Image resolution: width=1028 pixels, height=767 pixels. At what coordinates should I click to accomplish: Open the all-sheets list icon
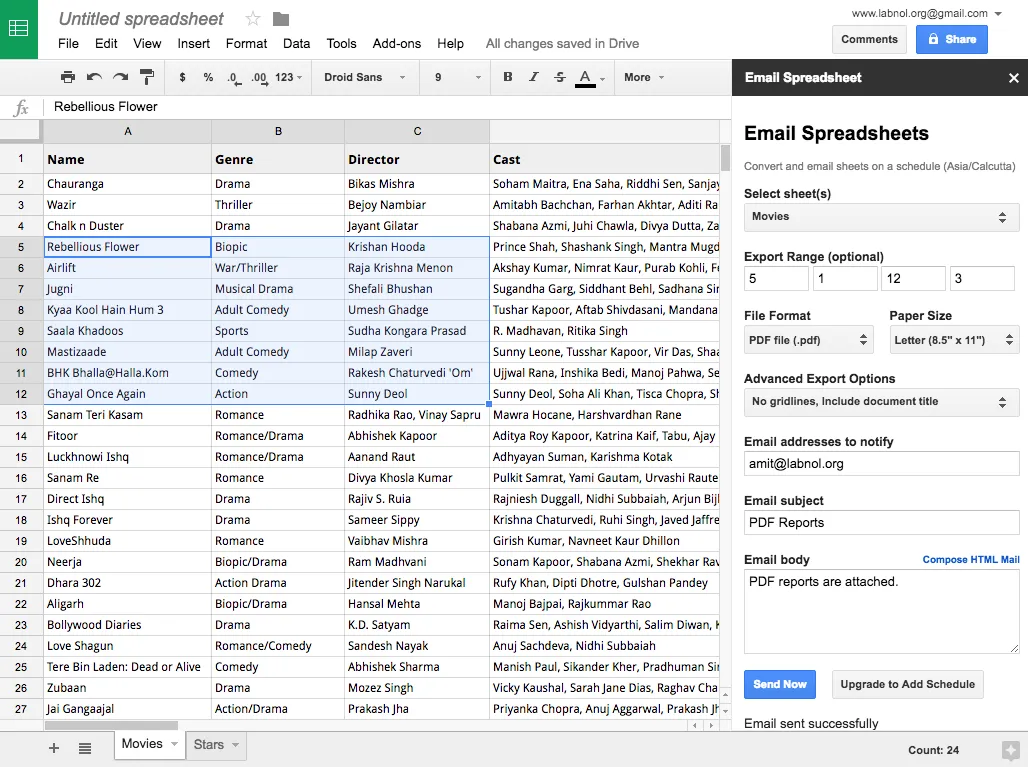pos(85,747)
